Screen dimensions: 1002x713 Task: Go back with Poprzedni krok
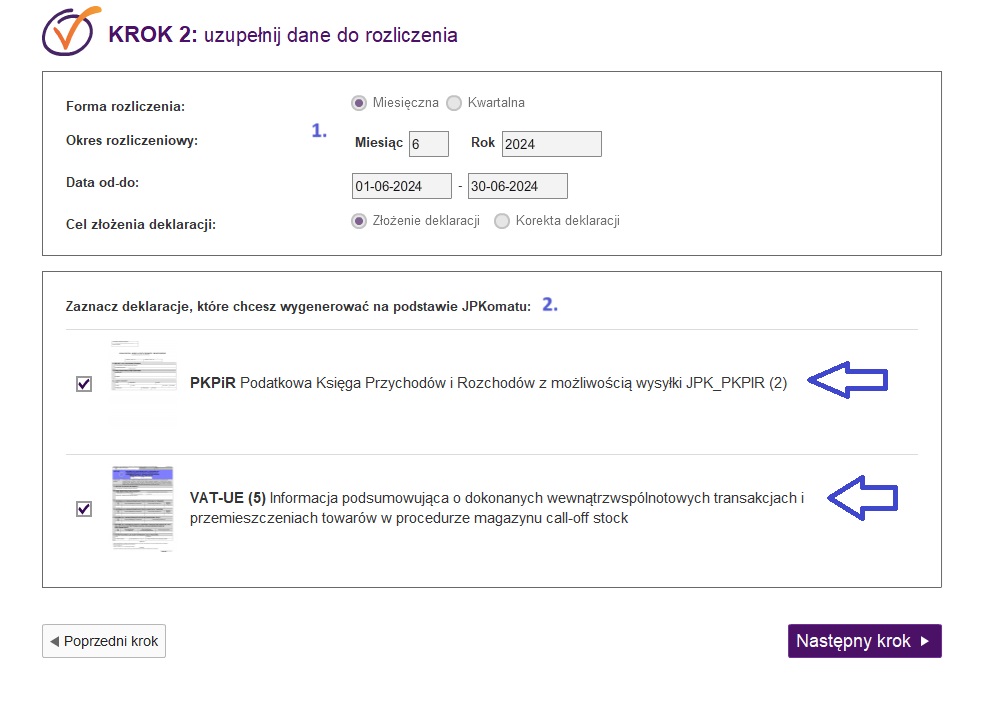coord(104,641)
